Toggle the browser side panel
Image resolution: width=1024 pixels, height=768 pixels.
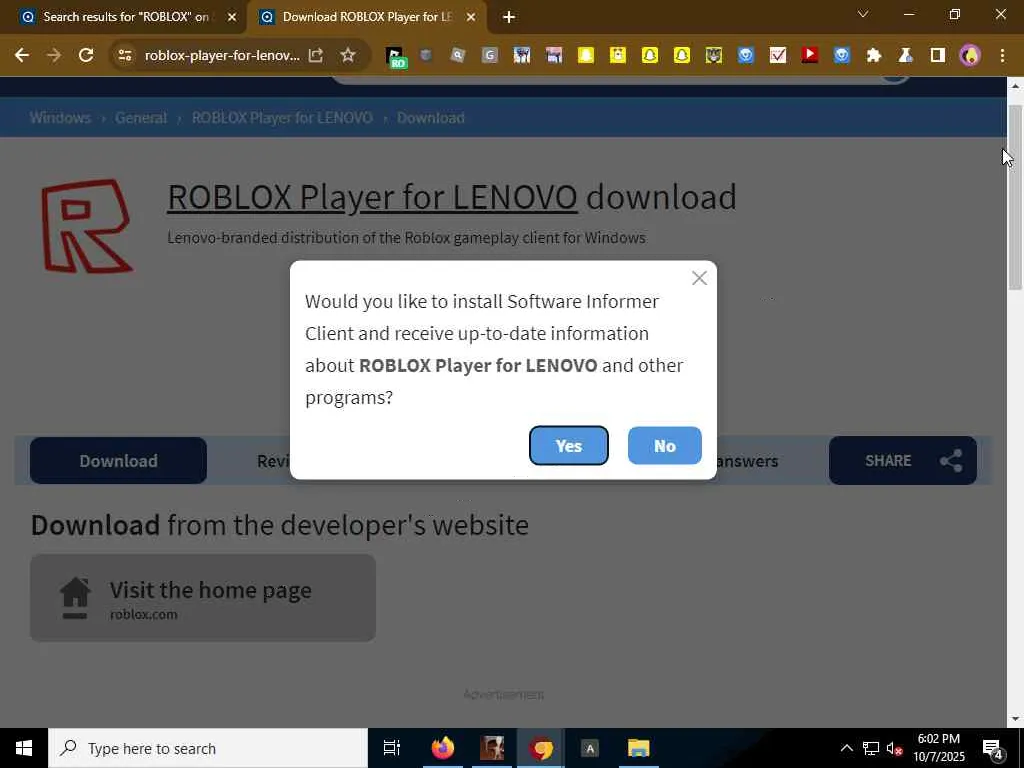pyautogui.click(x=938, y=56)
